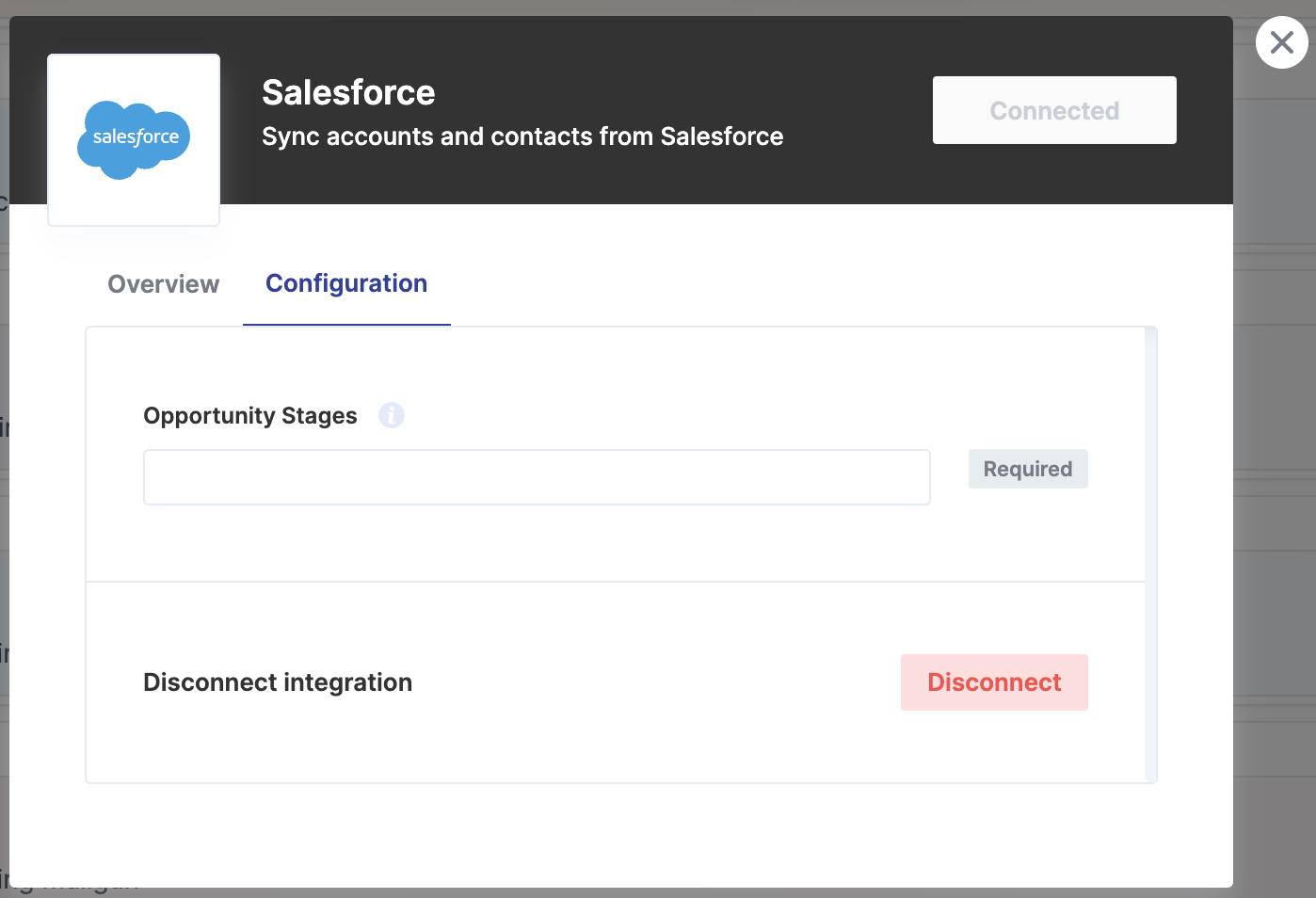Click the underline beneath Configuration tab
Viewport: 1316px width, 898px height.
pyautogui.click(x=346, y=325)
